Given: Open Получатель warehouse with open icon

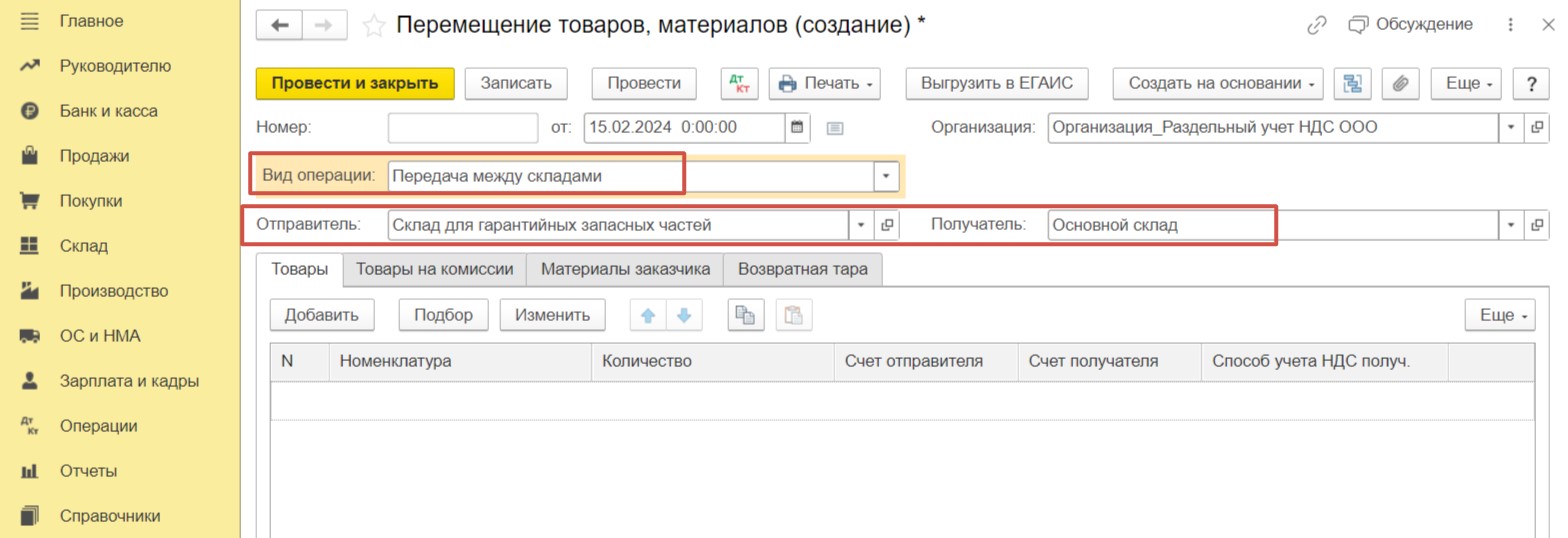Looking at the screenshot, I should point(1536,225).
